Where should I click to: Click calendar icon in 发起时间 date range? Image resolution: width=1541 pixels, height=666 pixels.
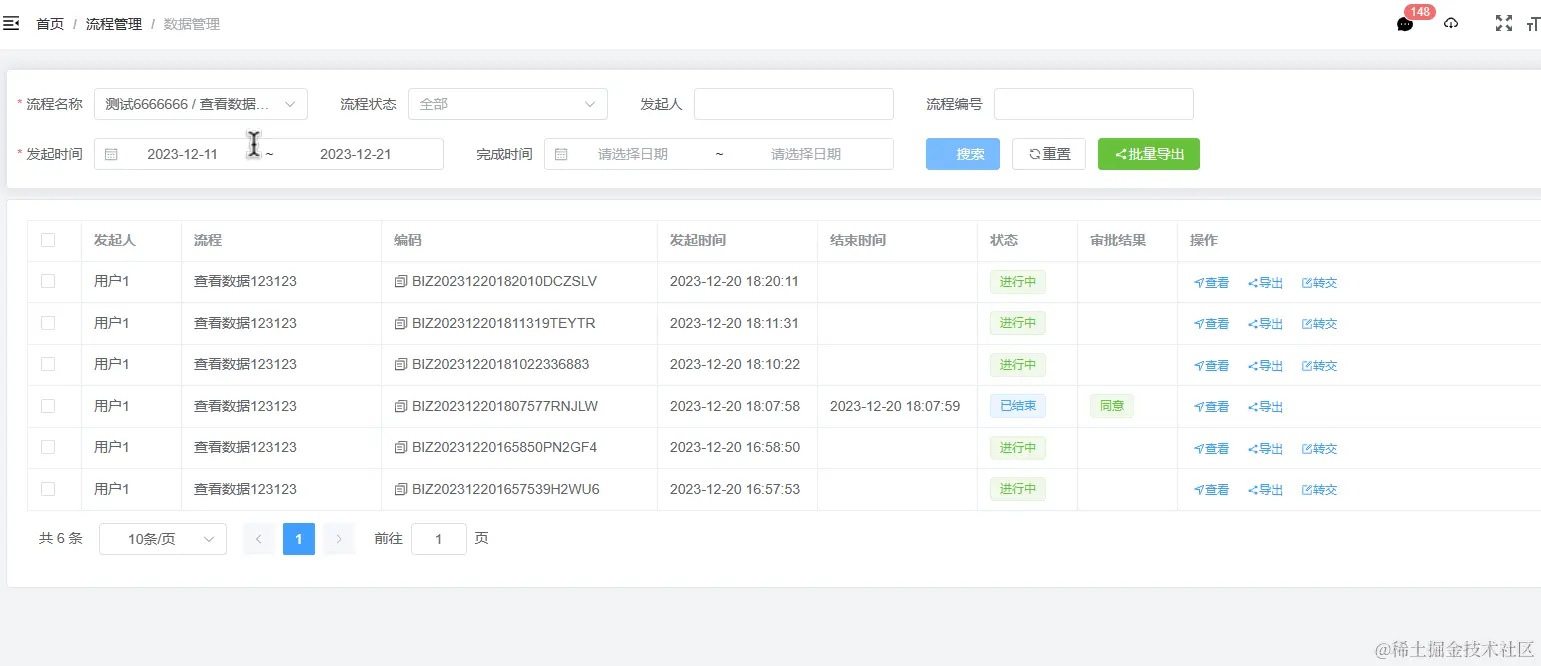coord(111,154)
